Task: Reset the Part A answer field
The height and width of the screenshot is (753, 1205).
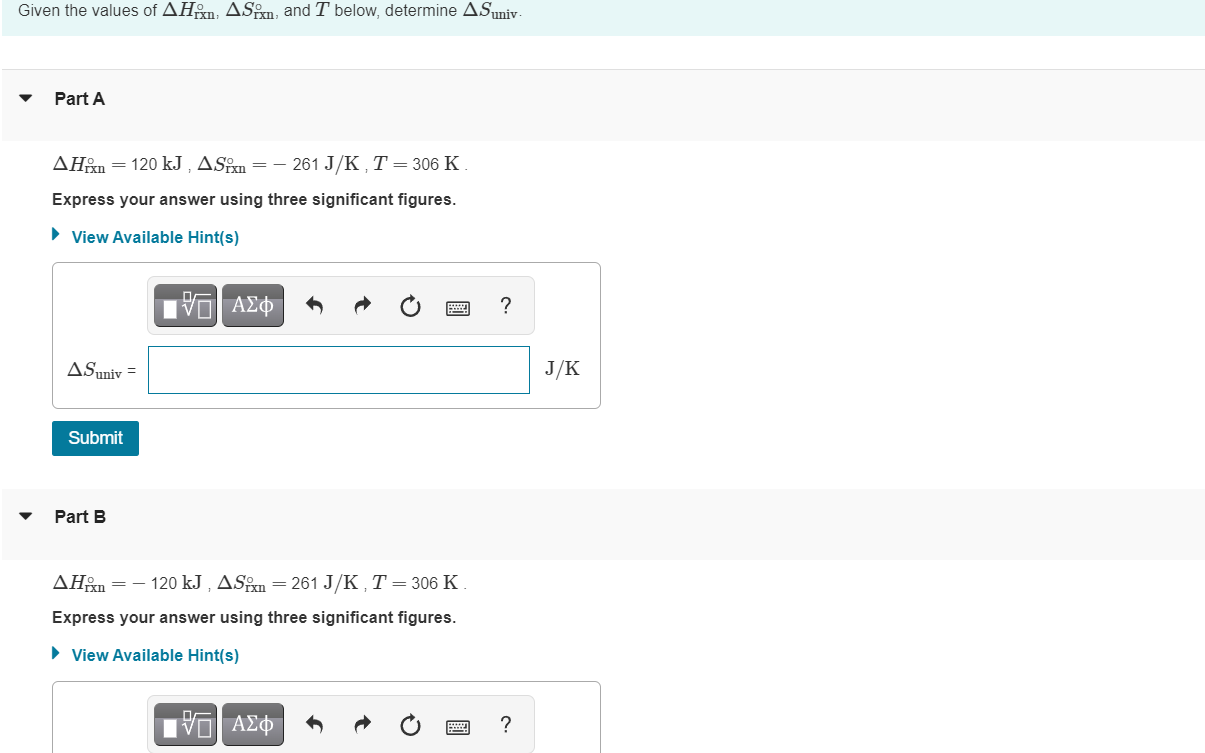Action: [410, 306]
